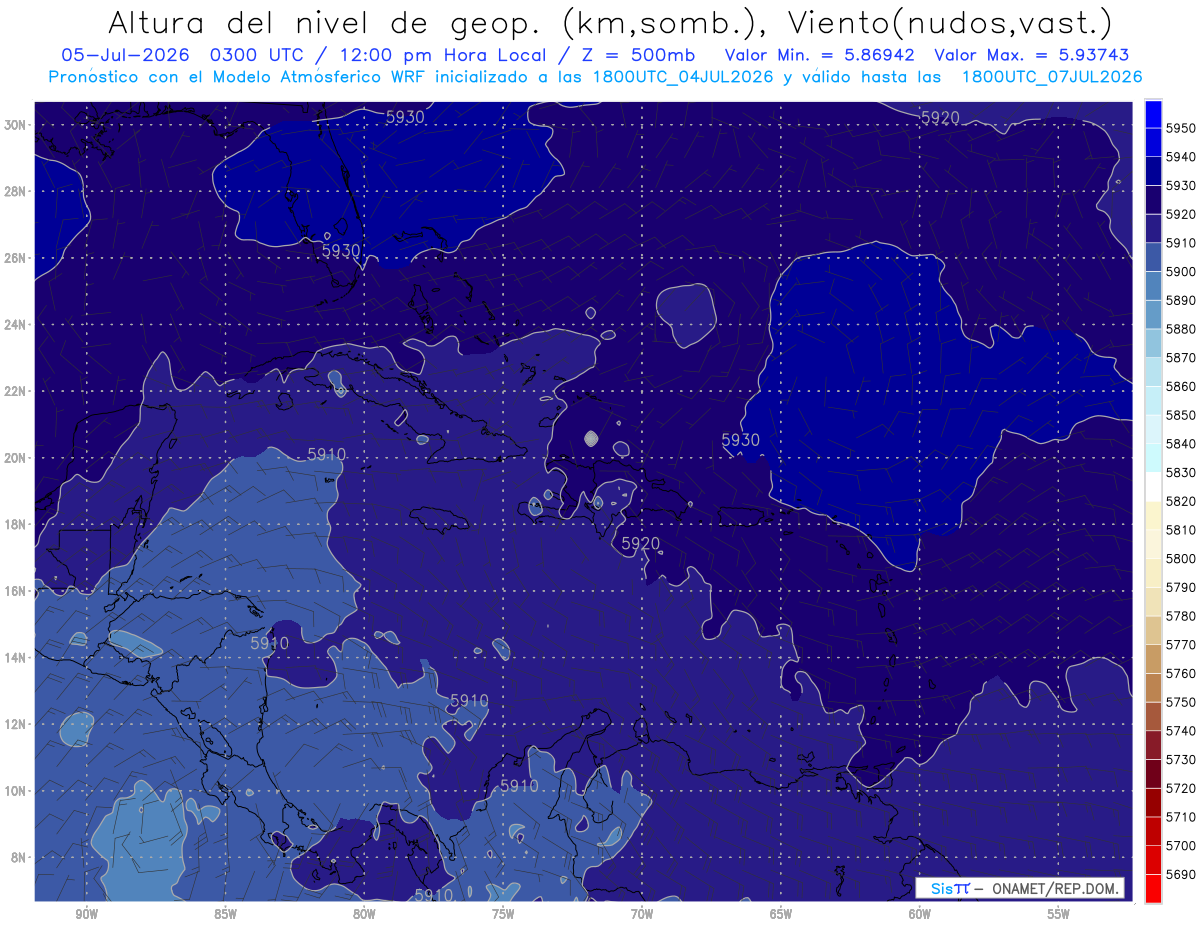Click the 5780 legend value
Viewport: 1200px width, 927px height.
coord(1181,616)
